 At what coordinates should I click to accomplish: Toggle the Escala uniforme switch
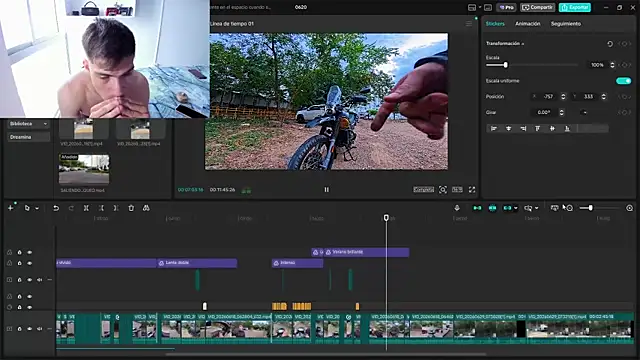(x=623, y=81)
